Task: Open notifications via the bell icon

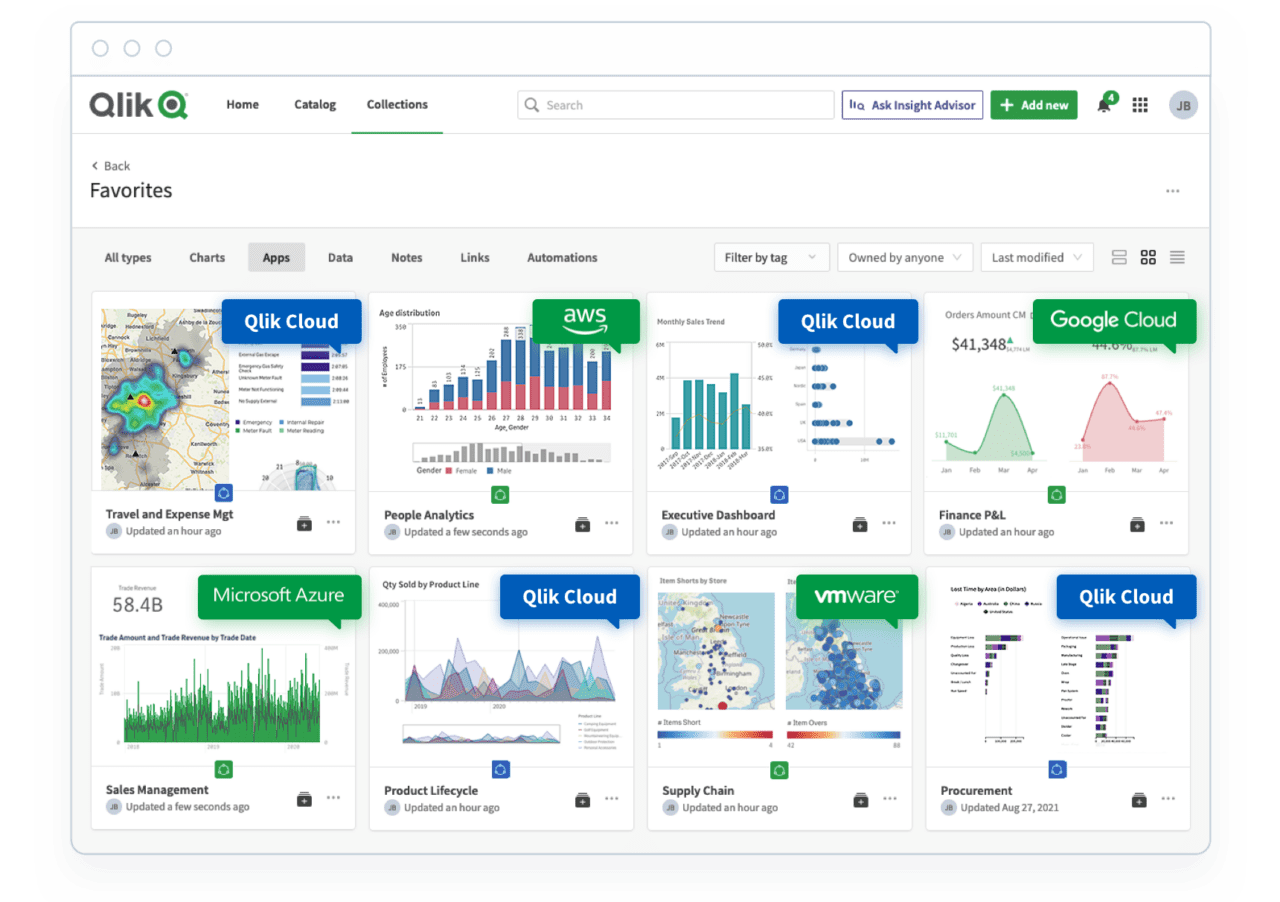Action: [x=1105, y=104]
